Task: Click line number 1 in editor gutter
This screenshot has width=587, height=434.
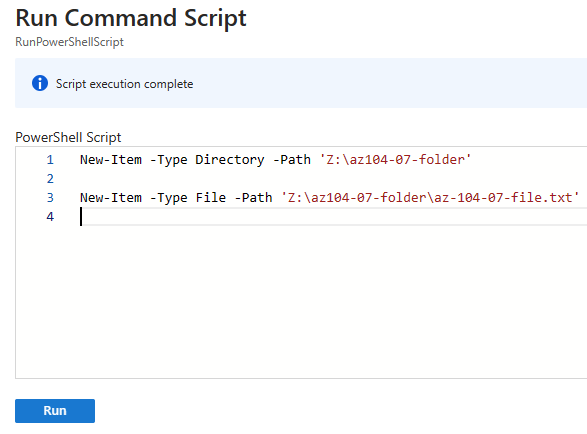Action: (50, 160)
